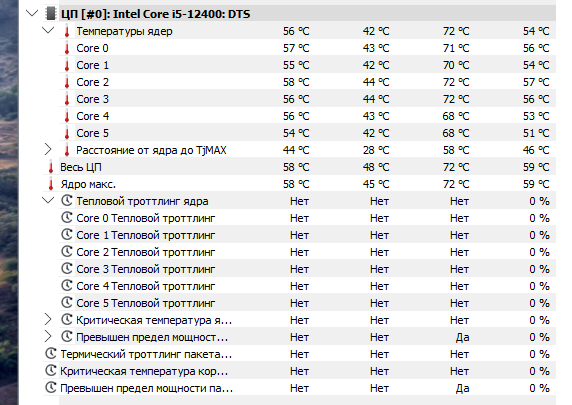
Task: Collapse Тепловой троттлинг ядра group
Action: point(48,201)
